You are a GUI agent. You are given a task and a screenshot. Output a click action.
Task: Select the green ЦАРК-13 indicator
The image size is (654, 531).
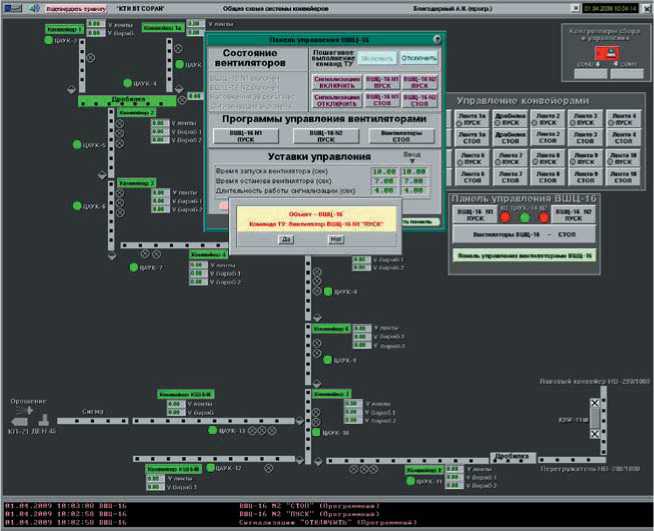click(213, 430)
